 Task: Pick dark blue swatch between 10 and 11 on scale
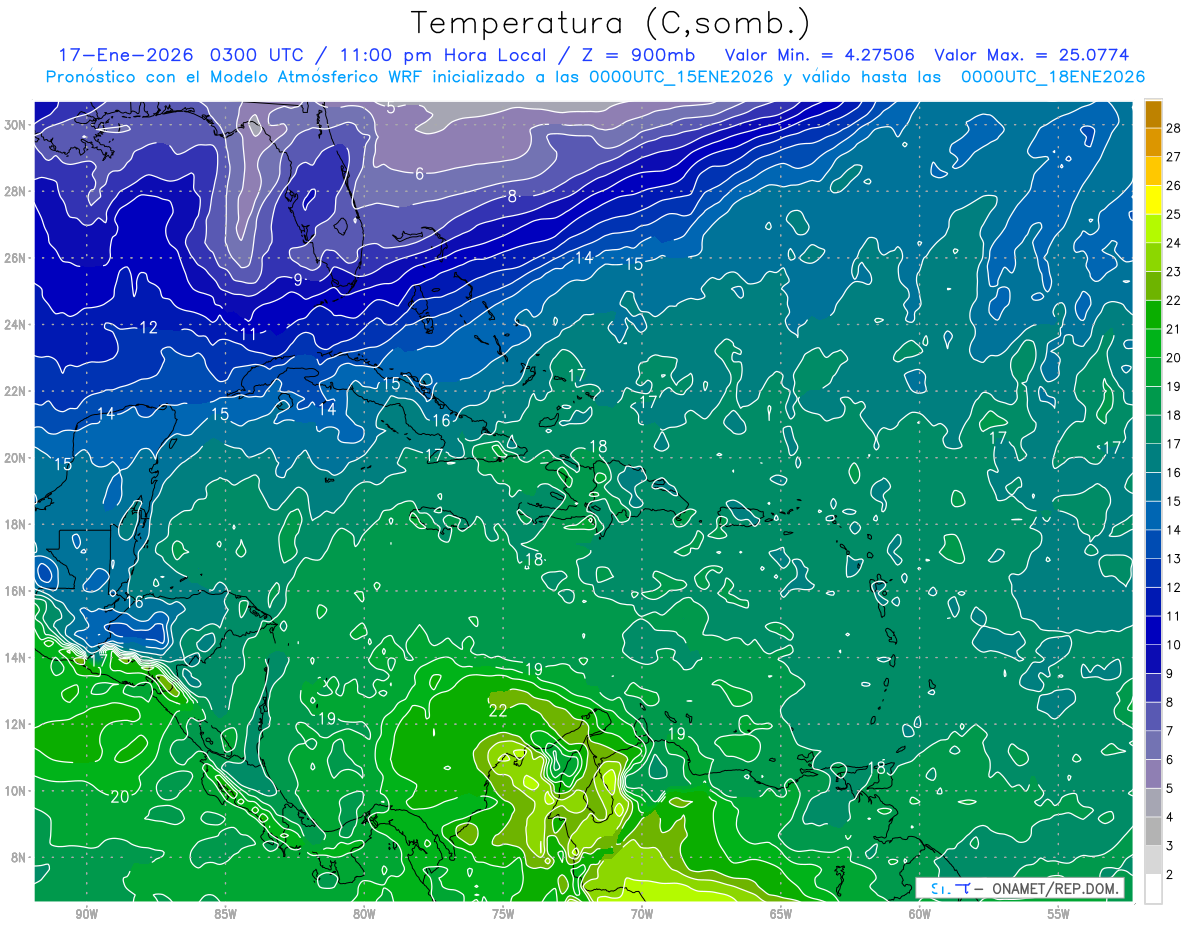click(x=1154, y=631)
